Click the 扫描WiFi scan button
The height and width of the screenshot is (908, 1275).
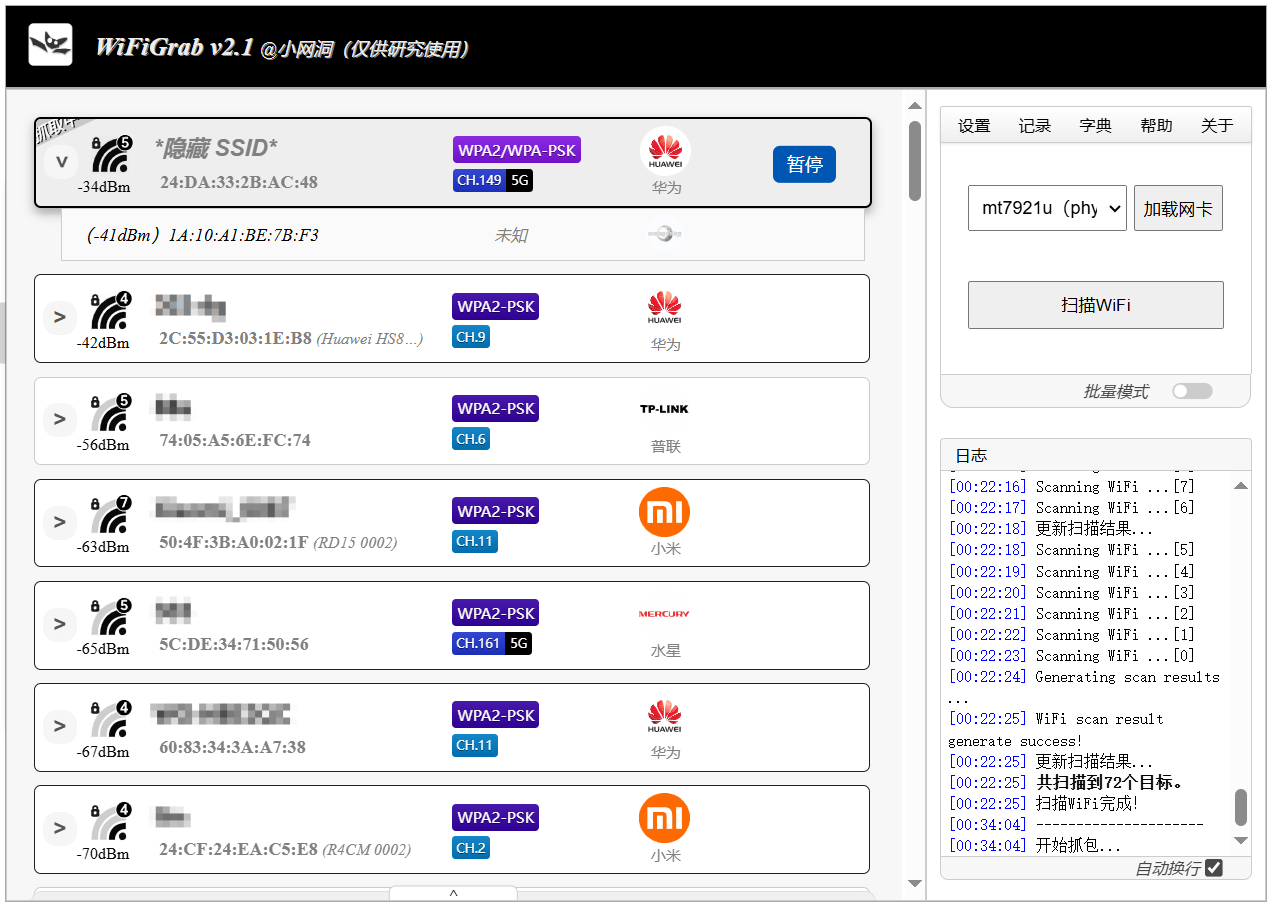click(x=1096, y=305)
